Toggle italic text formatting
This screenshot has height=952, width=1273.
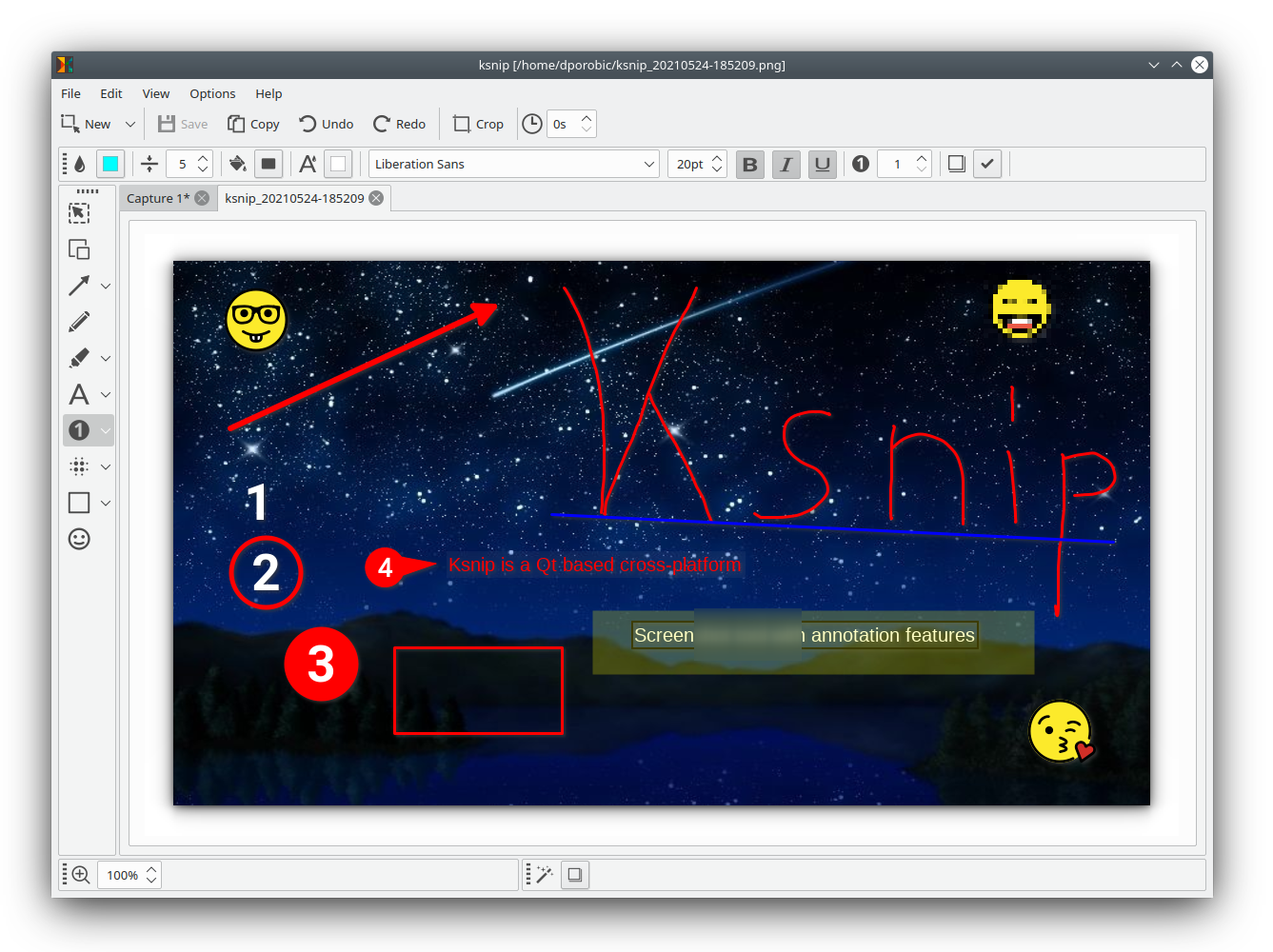786,164
